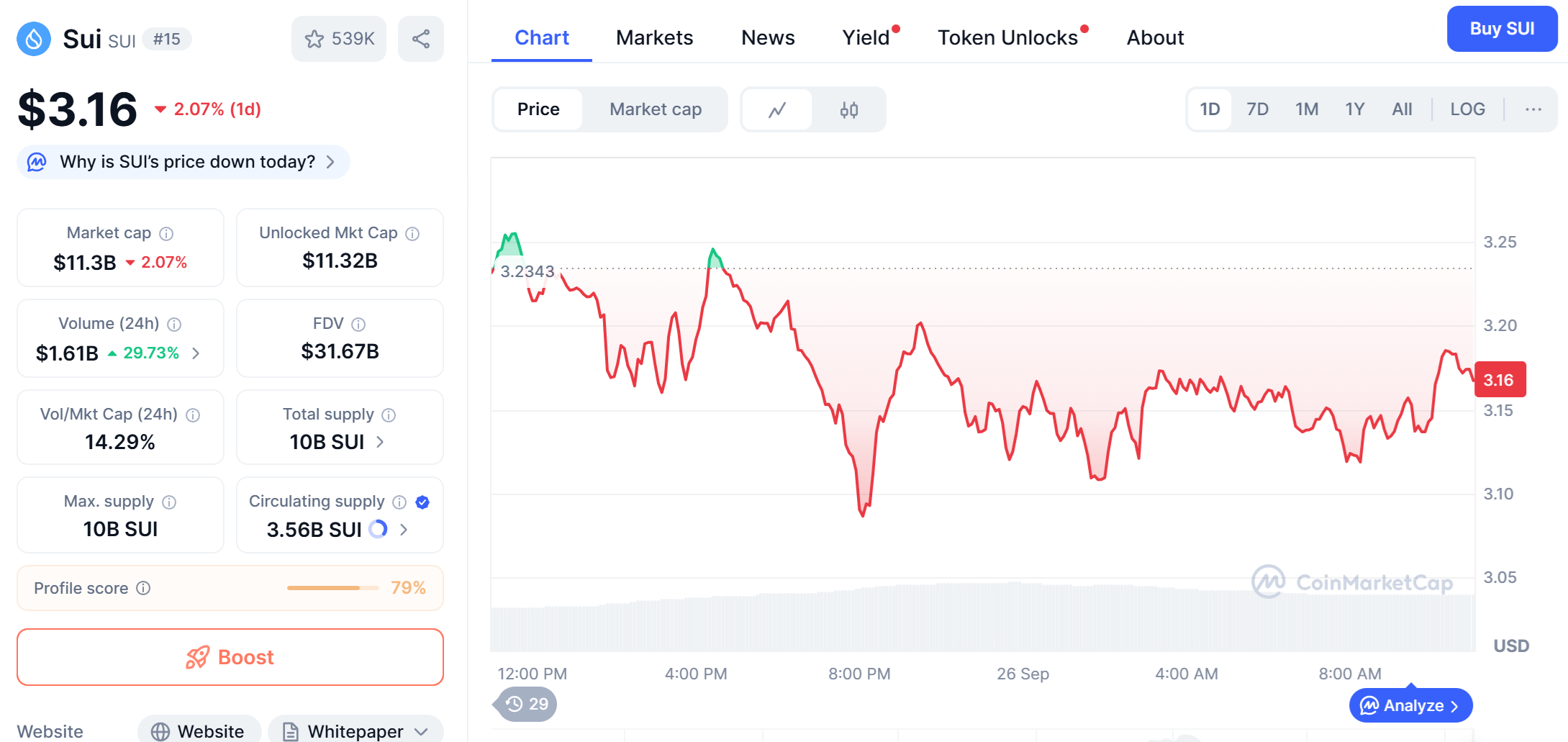Click the $11.32B Unlocked Mkt Cap value
The width and height of the screenshot is (1568, 742).
coord(340,261)
